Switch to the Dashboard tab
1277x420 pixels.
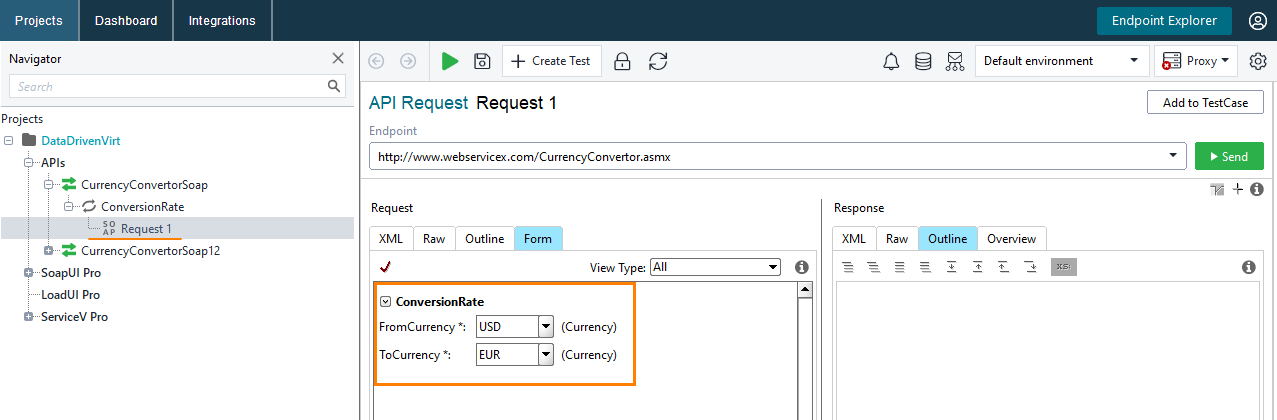(126, 20)
